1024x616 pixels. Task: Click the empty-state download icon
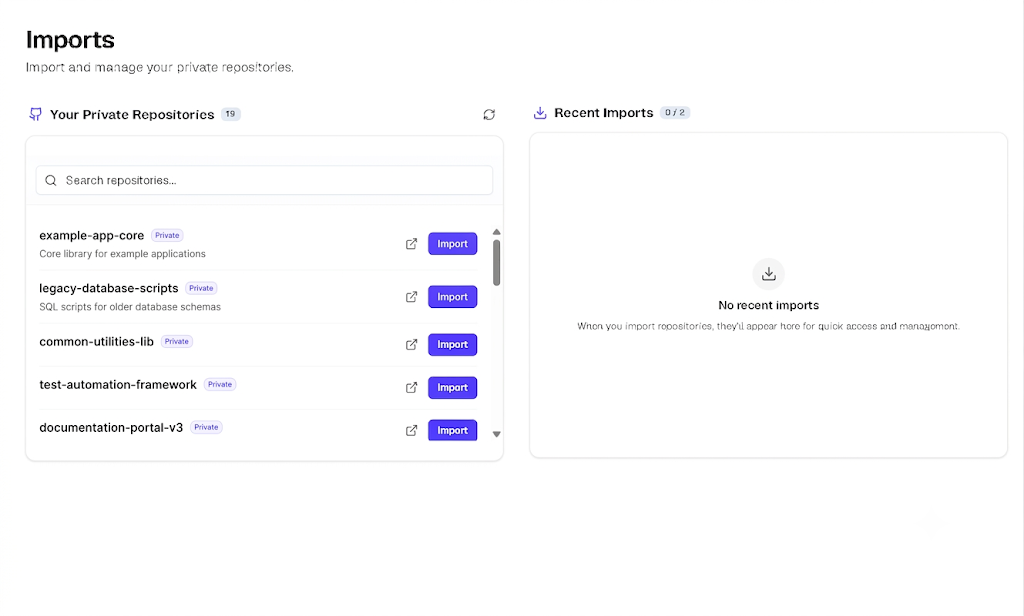769,274
